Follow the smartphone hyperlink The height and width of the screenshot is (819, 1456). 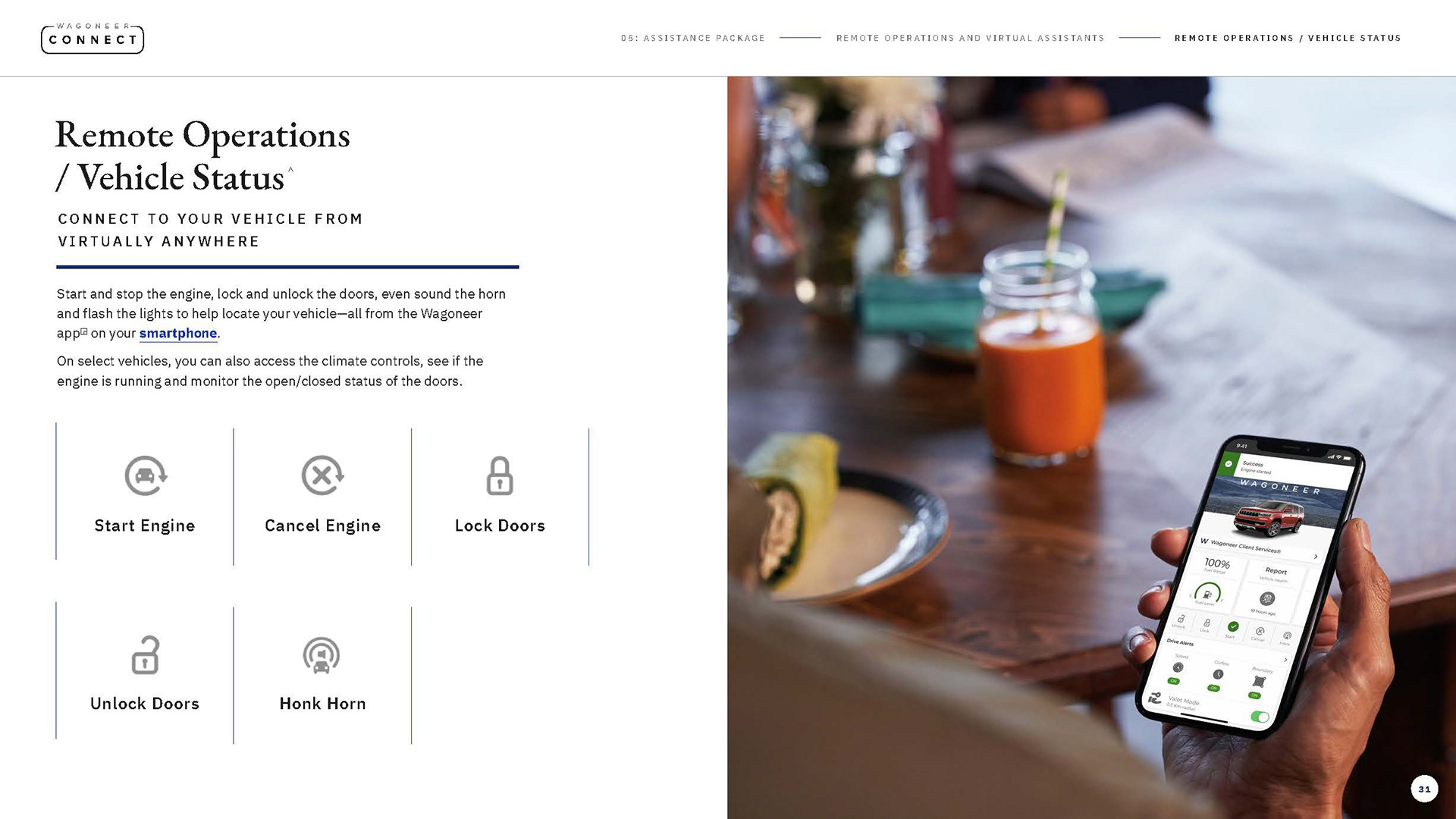pyautogui.click(x=178, y=334)
